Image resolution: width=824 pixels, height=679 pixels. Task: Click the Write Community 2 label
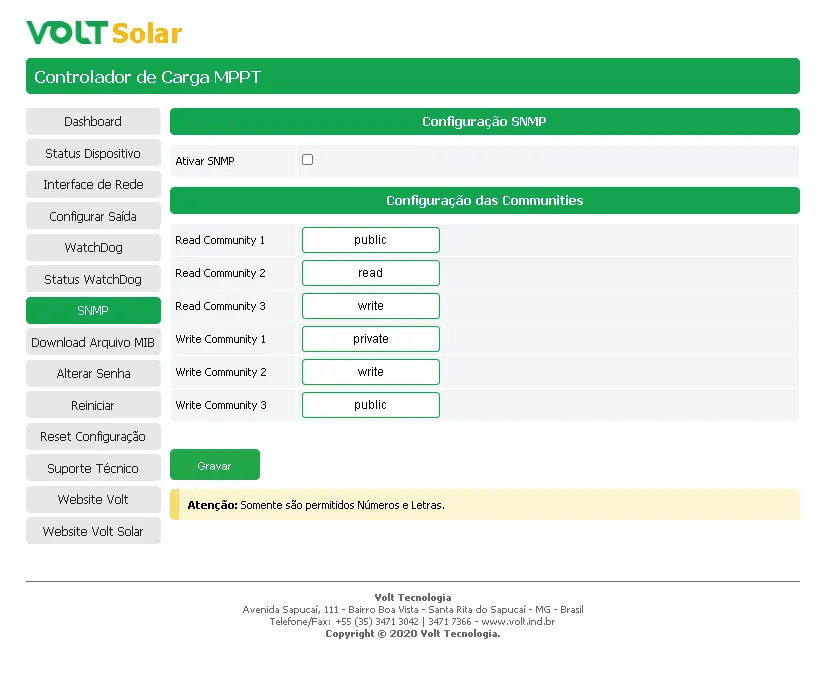[221, 372]
